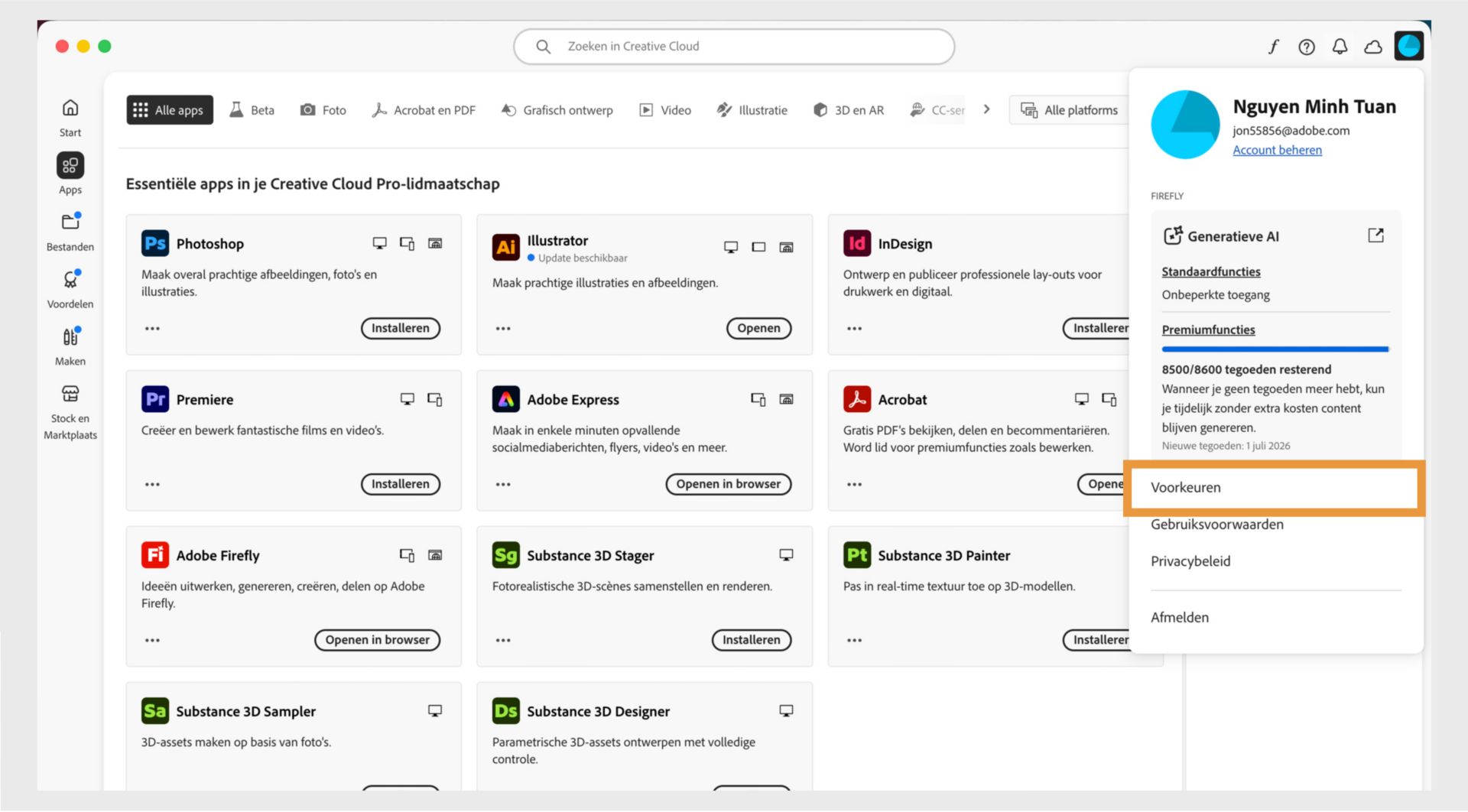Open the help question mark icon

pyautogui.click(x=1307, y=47)
